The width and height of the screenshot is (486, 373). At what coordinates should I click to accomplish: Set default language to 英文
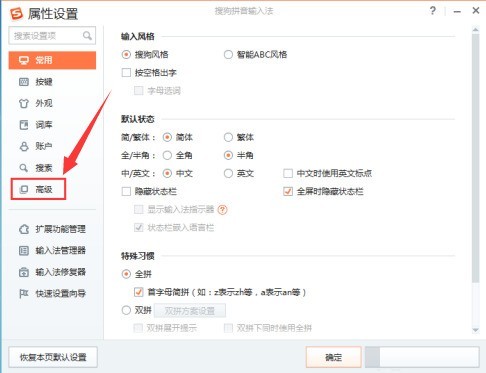[x=228, y=173]
